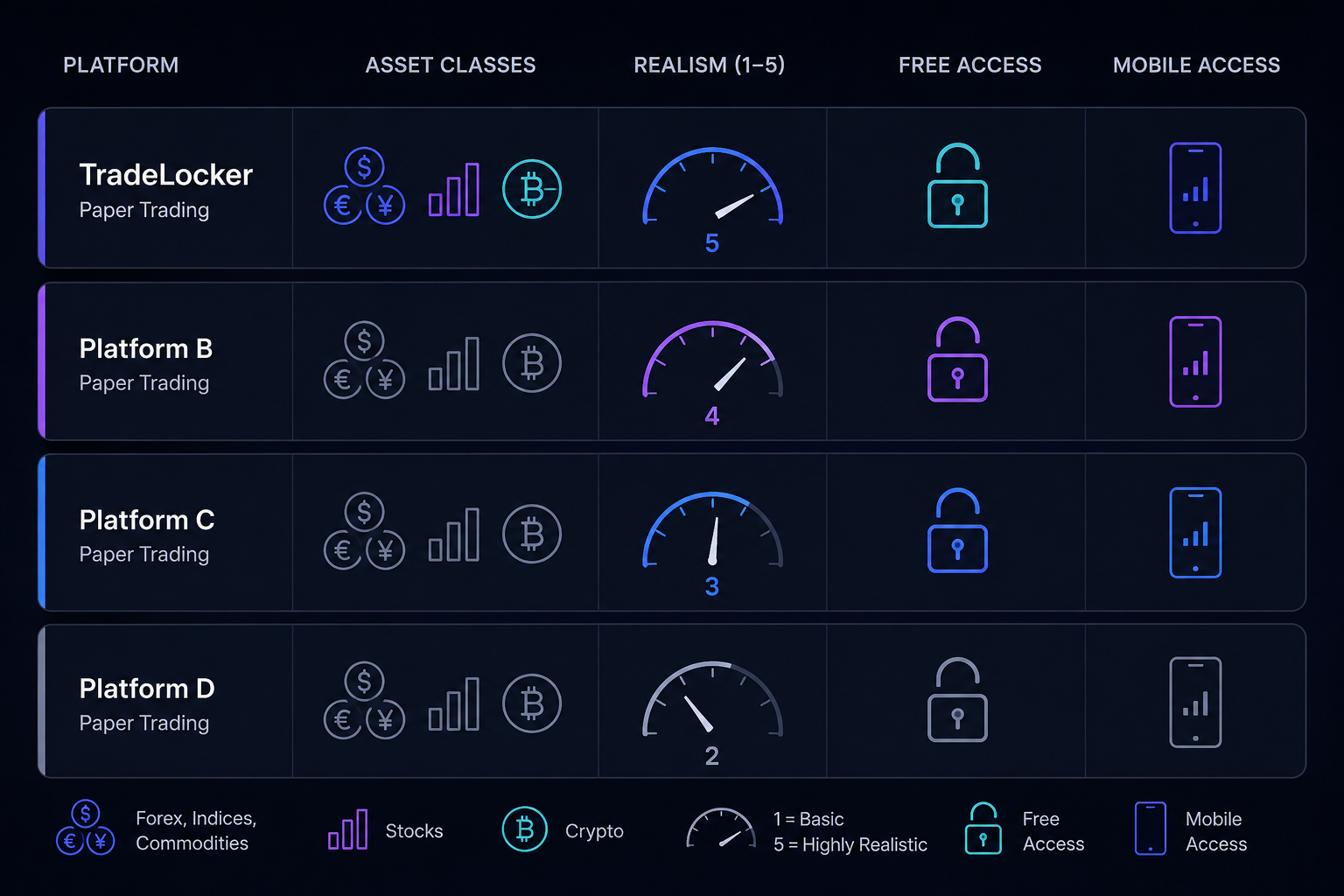Click the Platform B bitcoin icon
The image size is (1344, 896).
point(532,363)
